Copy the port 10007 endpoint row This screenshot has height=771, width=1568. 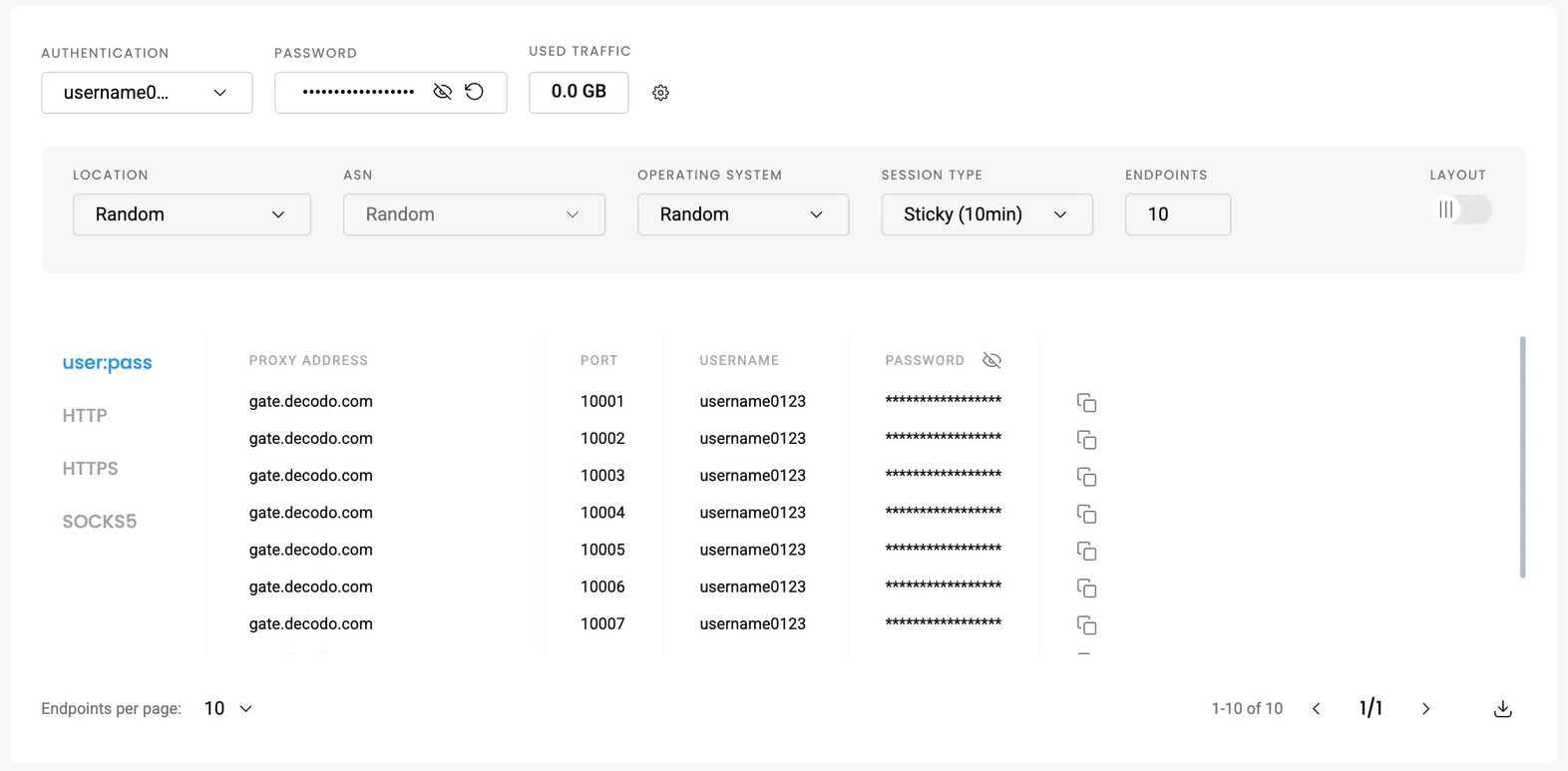coord(1086,625)
